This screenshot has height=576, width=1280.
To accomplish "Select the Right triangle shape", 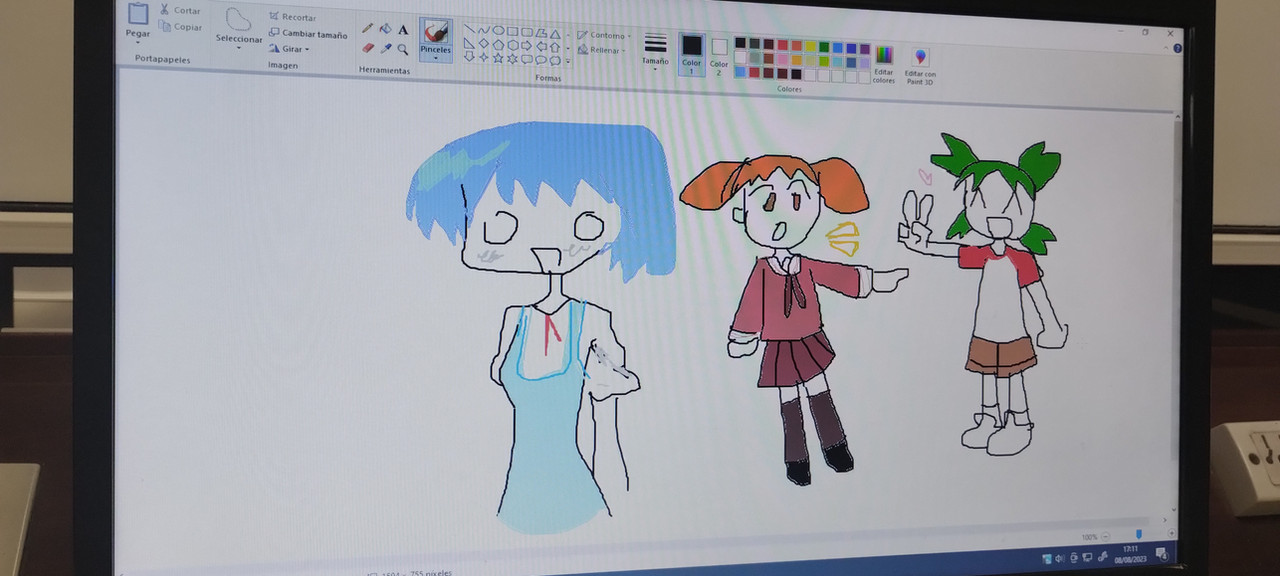I will (x=469, y=43).
